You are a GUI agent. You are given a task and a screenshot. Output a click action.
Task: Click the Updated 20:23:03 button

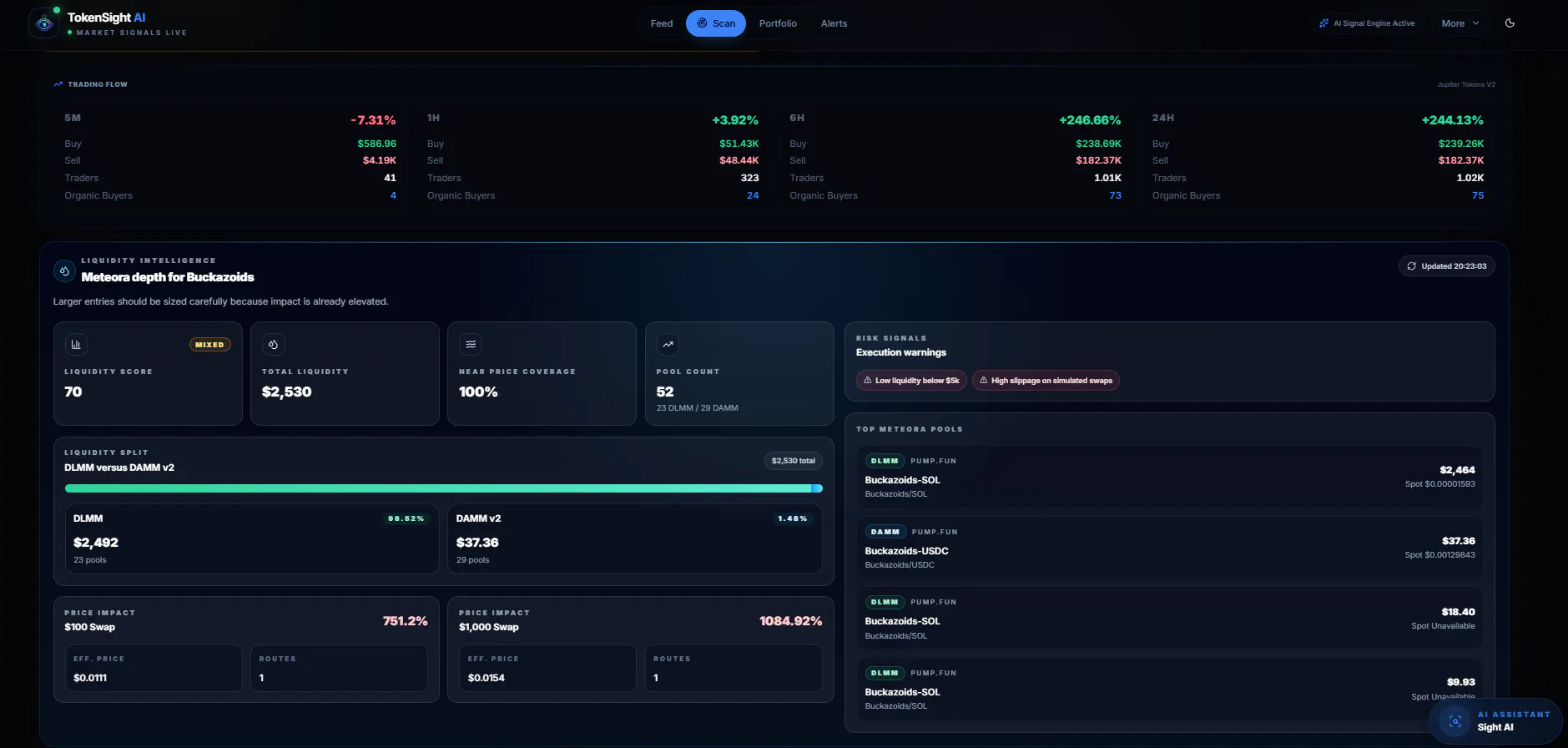point(1446,266)
